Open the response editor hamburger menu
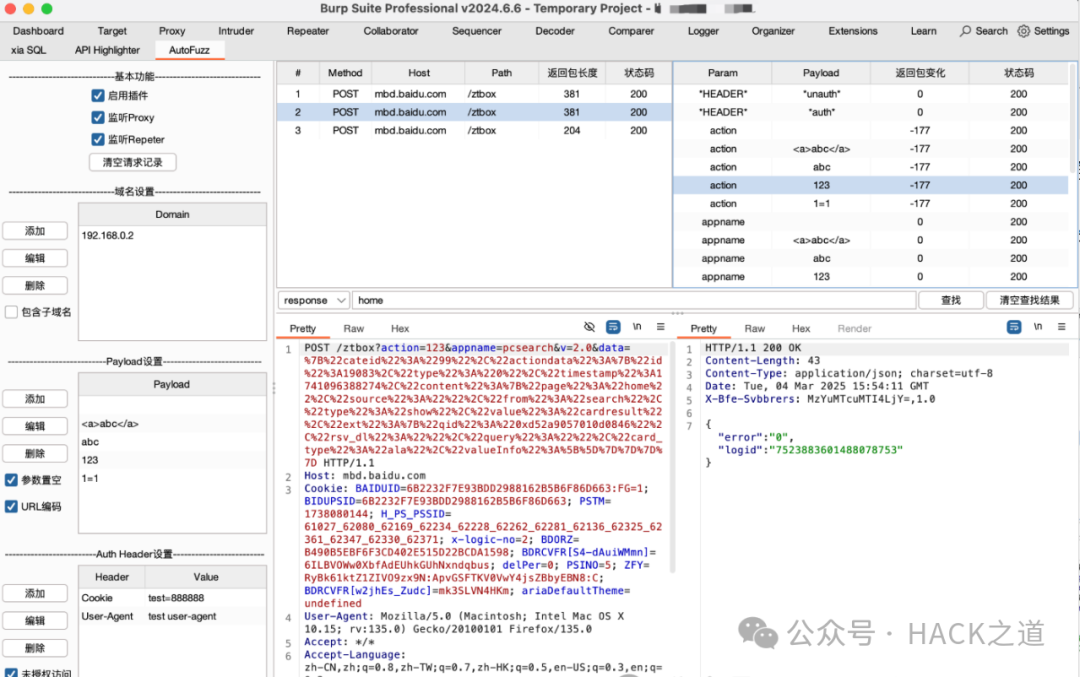This screenshot has width=1080, height=677. click(1061, 327)
